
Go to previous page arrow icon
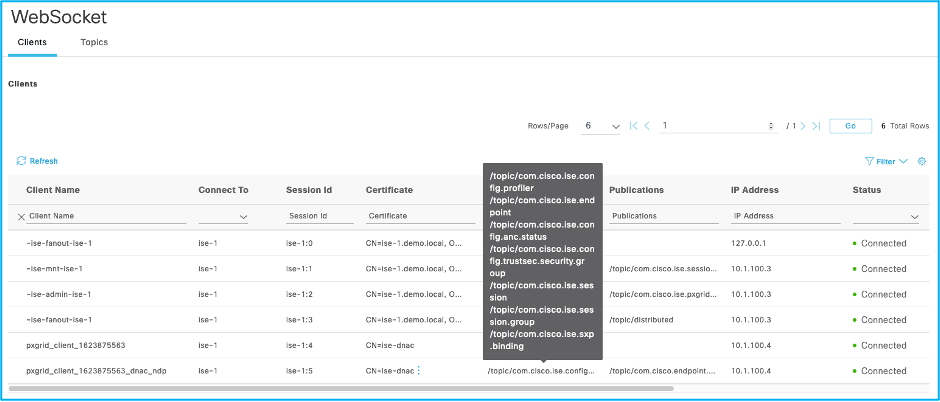click(647, 126)
